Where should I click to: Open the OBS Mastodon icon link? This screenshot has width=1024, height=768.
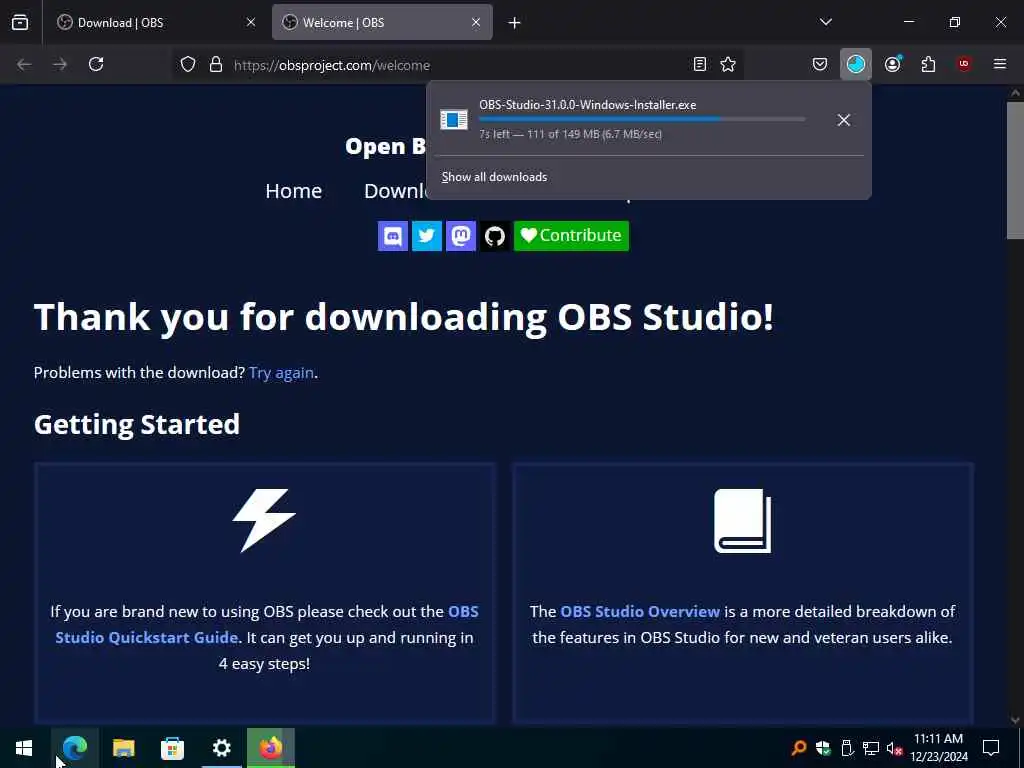461,236
